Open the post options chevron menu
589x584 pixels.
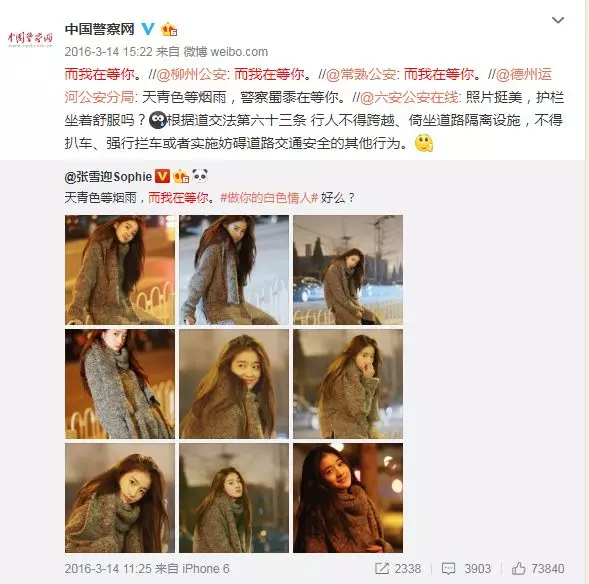558,20
